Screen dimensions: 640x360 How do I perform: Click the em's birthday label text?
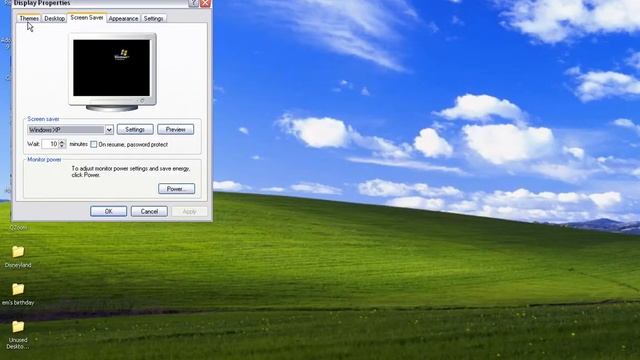point(18,303)
